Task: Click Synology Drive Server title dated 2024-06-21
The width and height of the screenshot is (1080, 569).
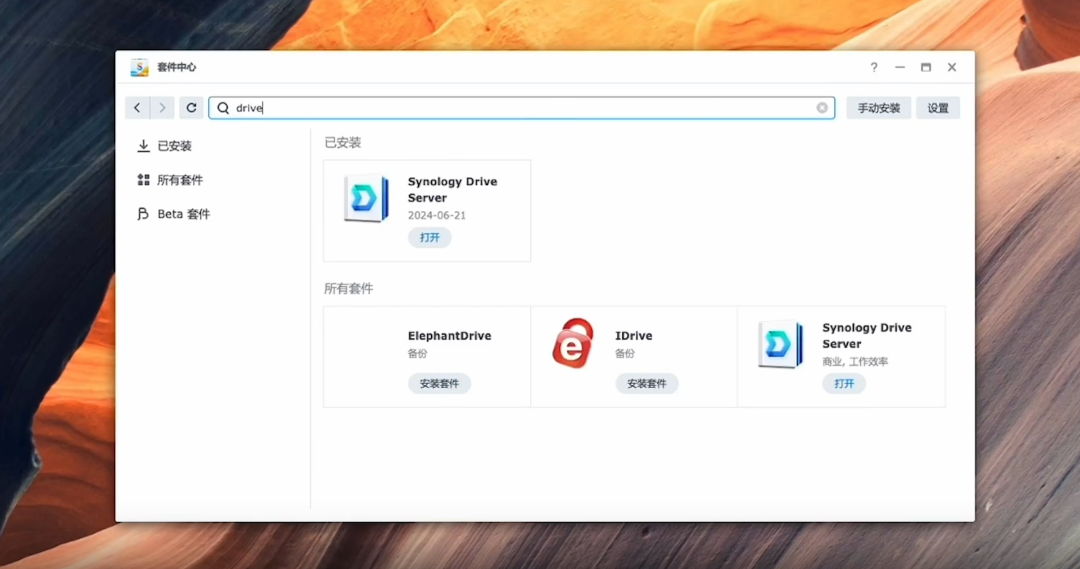Action: click(453, 189)
